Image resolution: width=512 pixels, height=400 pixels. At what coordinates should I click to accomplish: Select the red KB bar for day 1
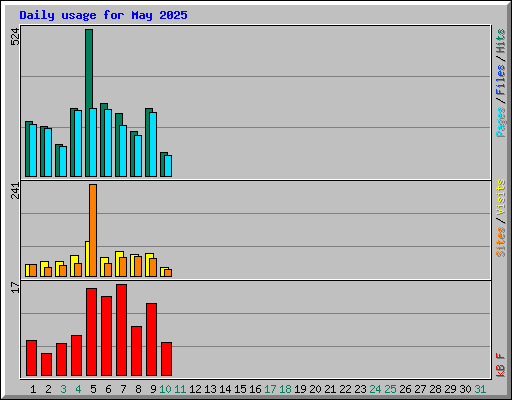coord(32,358)
